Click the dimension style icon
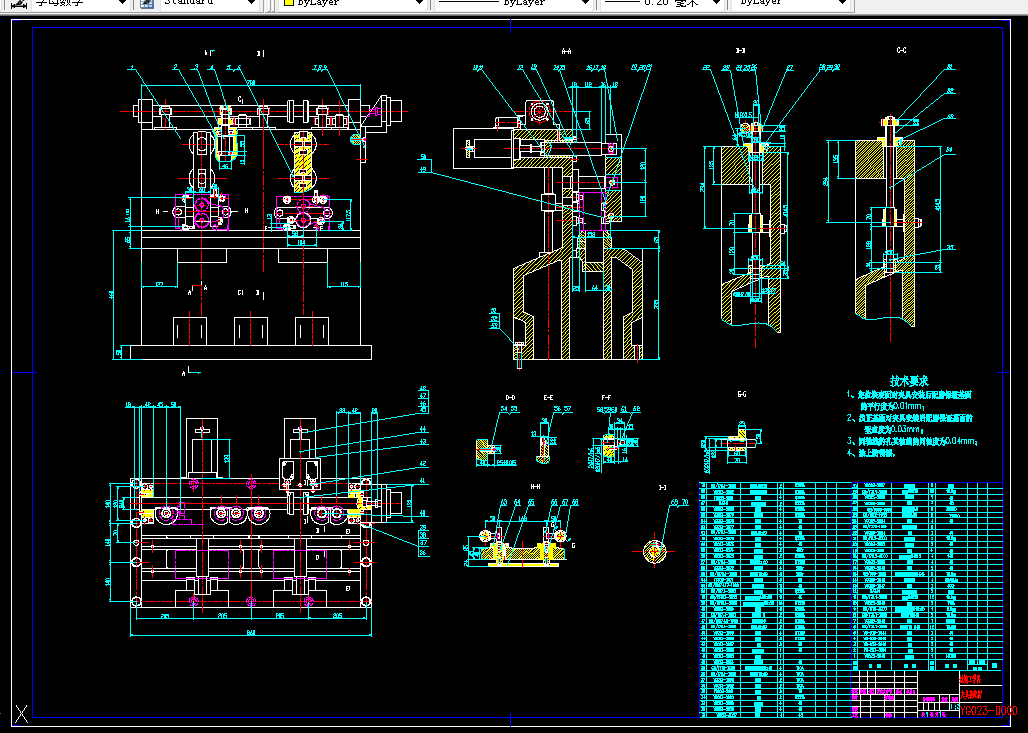The width and height of the screenshot is (1028, 733). 20,3
